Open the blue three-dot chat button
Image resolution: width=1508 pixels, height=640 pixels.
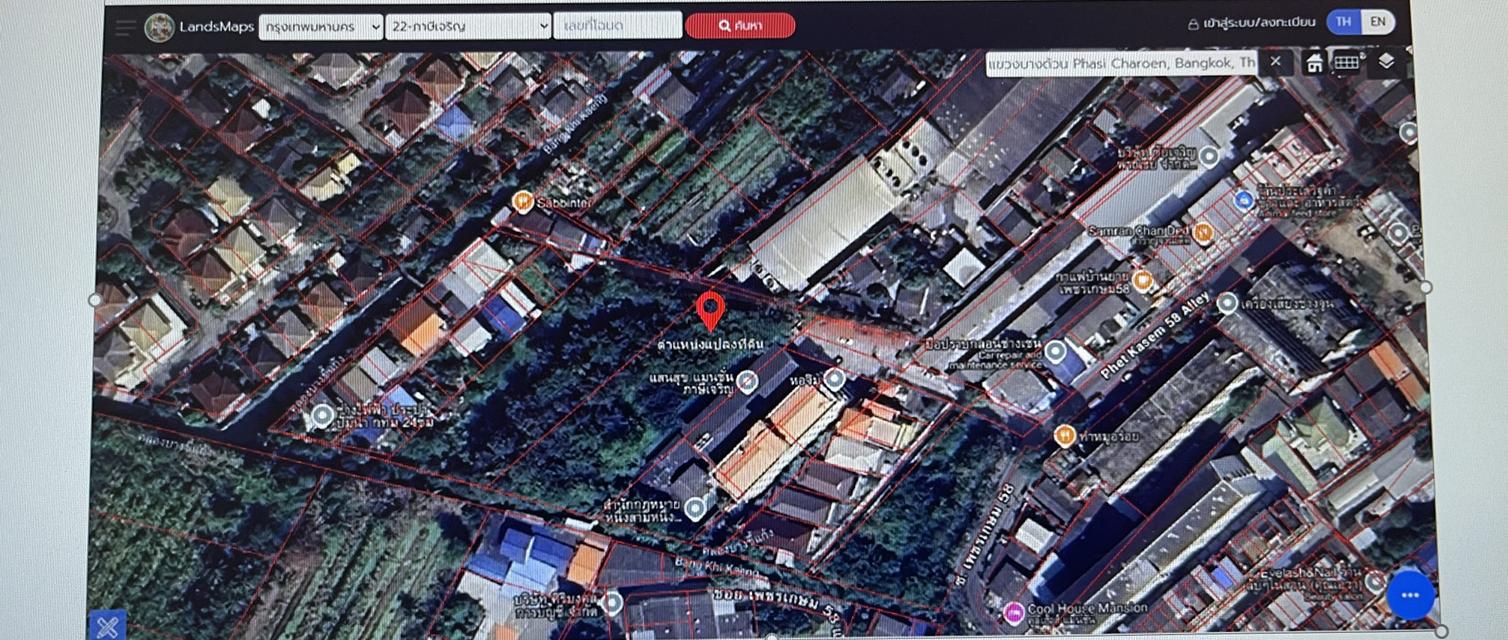pyautogui.click(x=1410, y=595)
